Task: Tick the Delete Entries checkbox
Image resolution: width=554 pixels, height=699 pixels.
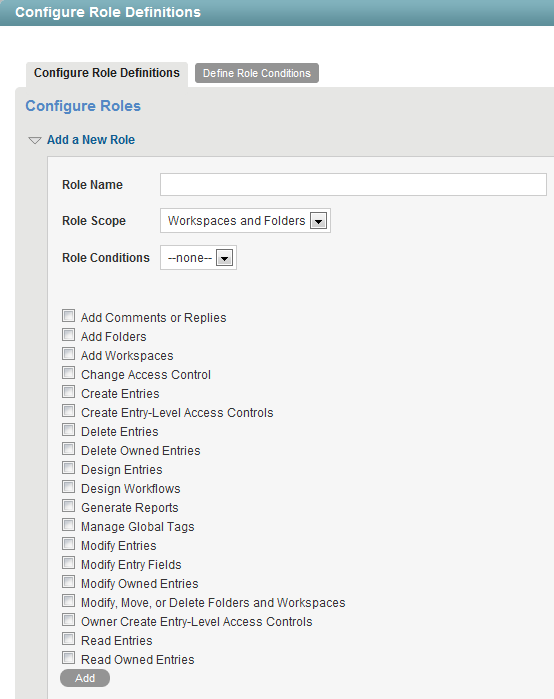Action: tap(68, 430)
